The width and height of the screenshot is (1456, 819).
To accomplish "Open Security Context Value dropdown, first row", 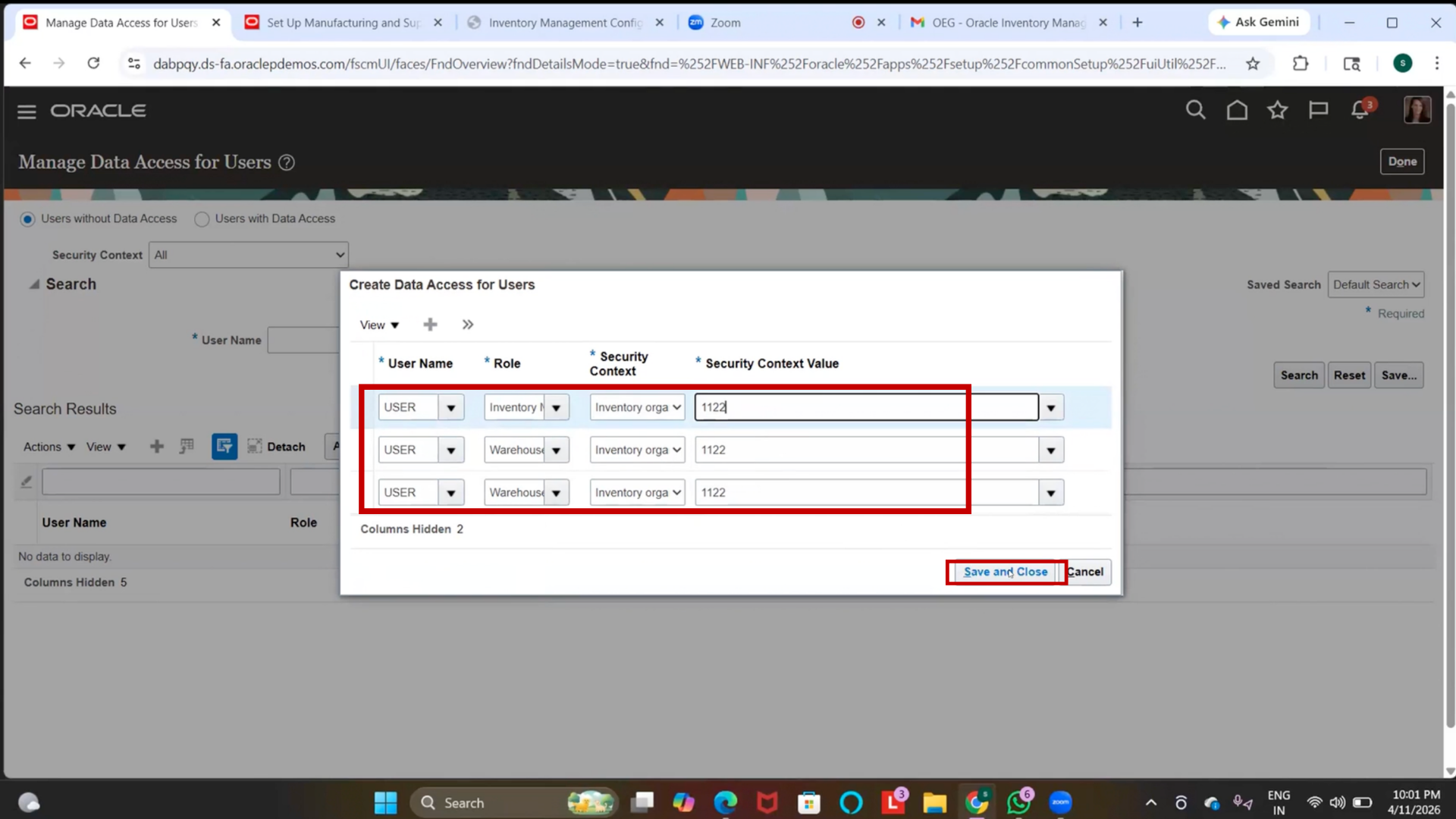I will [1051, 408].
